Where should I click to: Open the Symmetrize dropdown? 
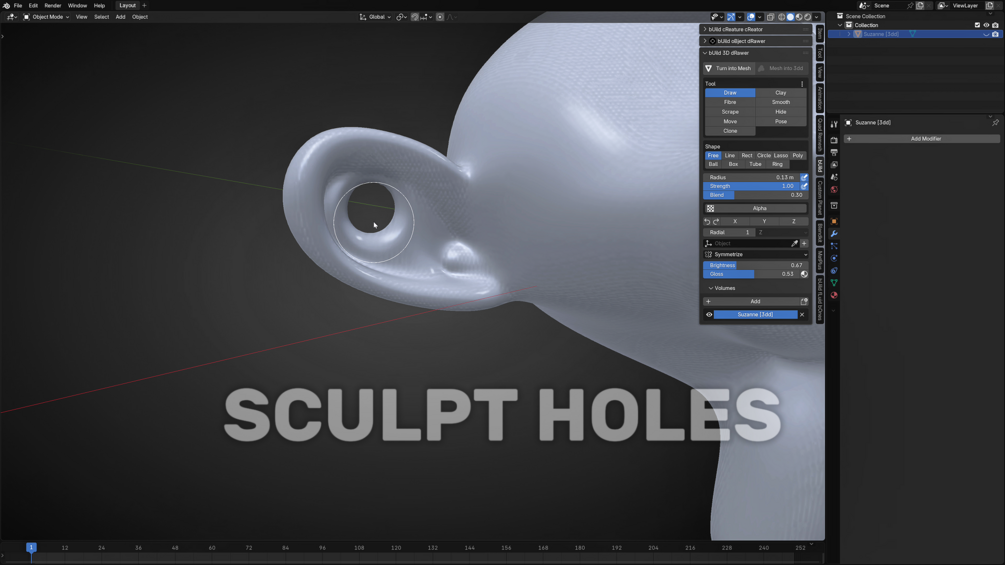coord(756,254)
